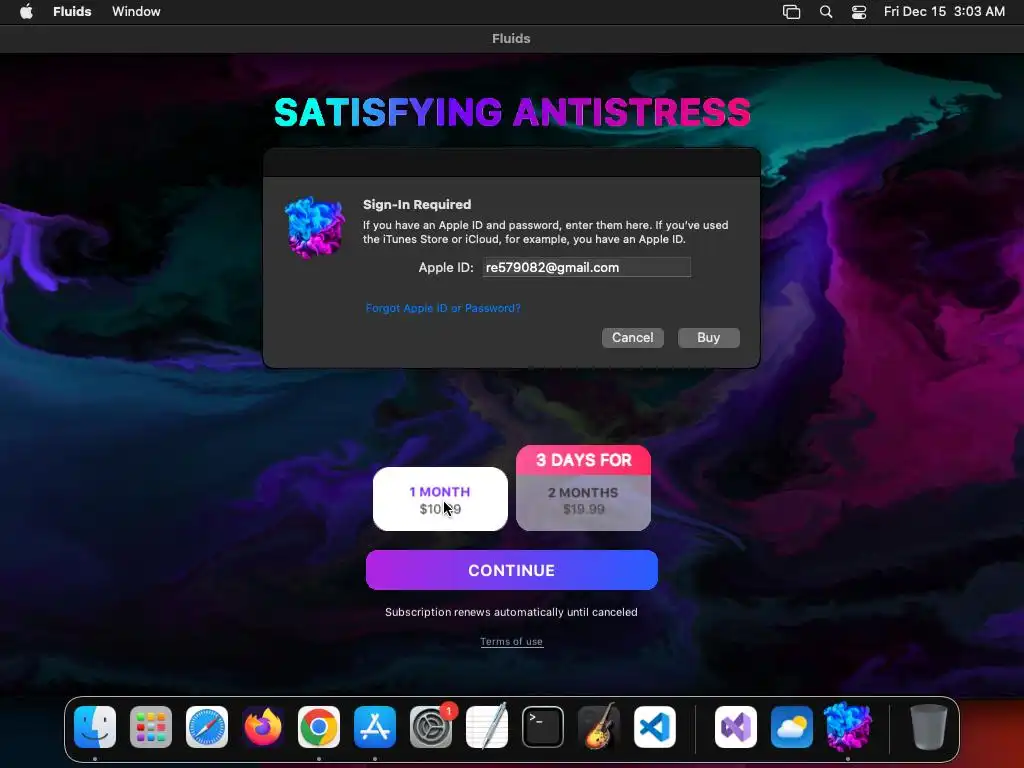The width and height of the screenshot is (1024, 768).
Task: Click the Fluids app icon in the Dock
Action: [x=848, y=726]
